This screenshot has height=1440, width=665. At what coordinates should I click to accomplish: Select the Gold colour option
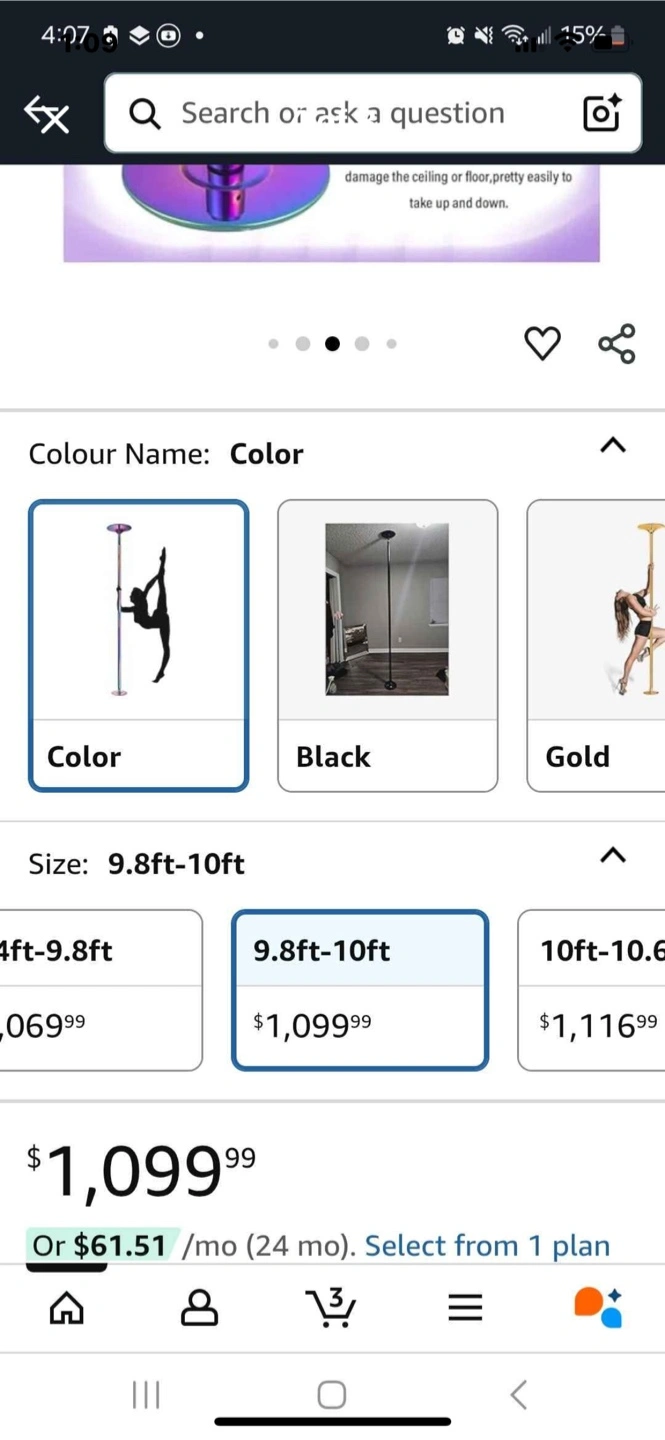(597, 645)
